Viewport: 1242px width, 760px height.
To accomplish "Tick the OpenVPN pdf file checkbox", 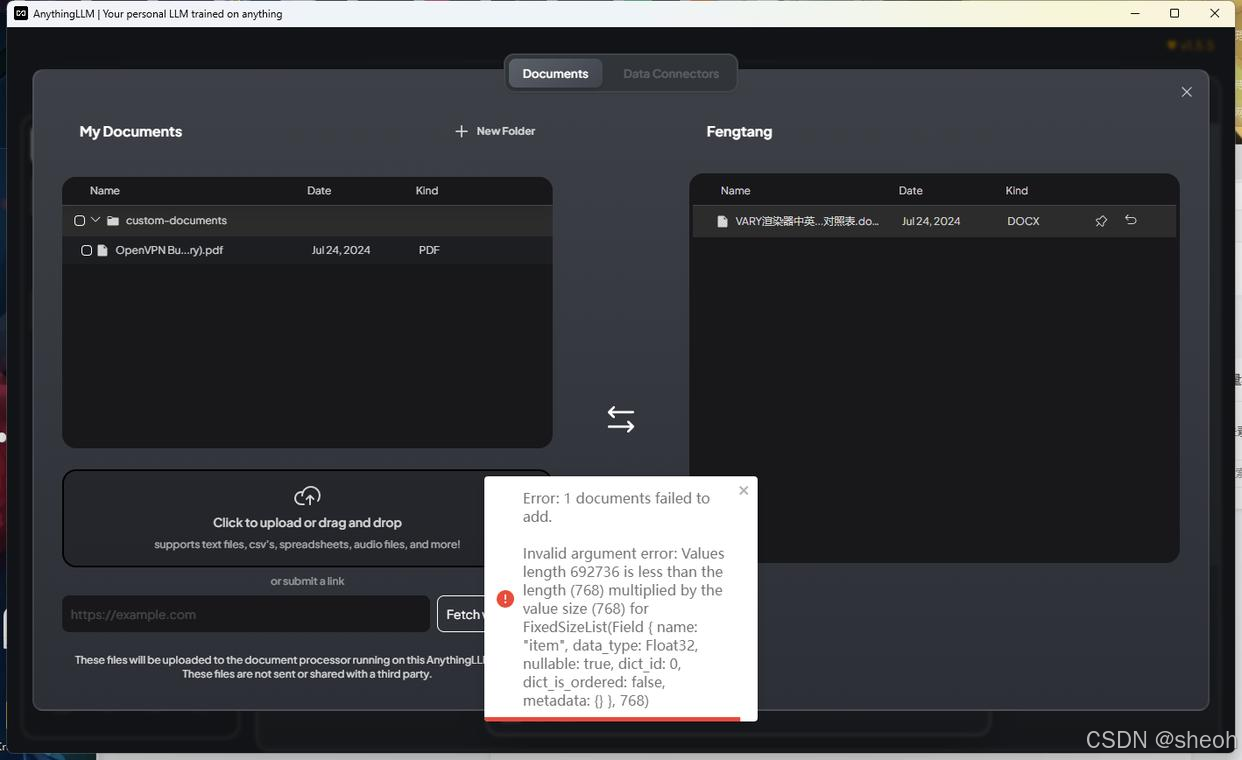I will click(87, 250).
